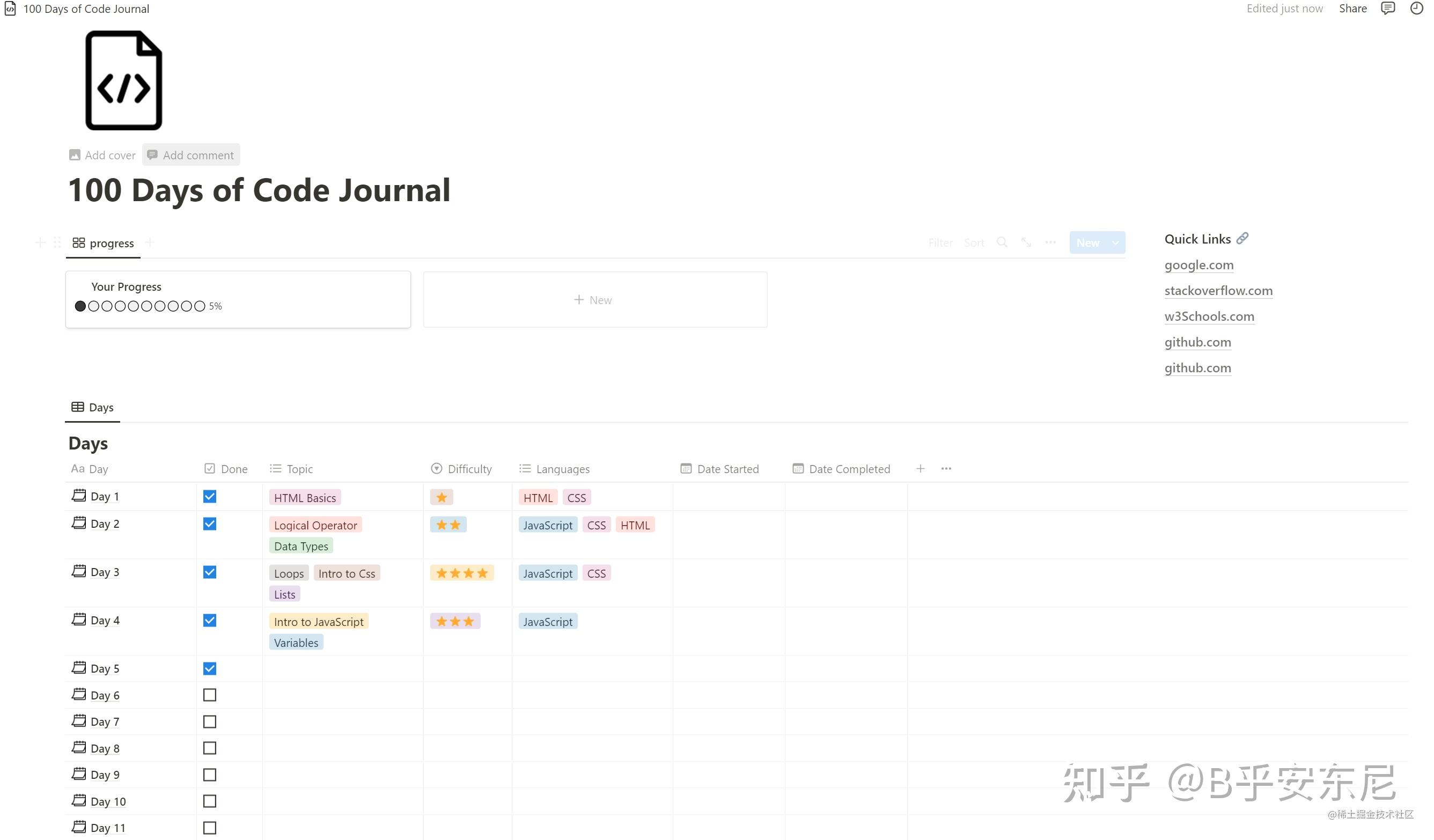Image resolution: width=1434 pixels, height=840 pixels.
Task: Click drag handle beside progress tab
Action: coord(57,242)
